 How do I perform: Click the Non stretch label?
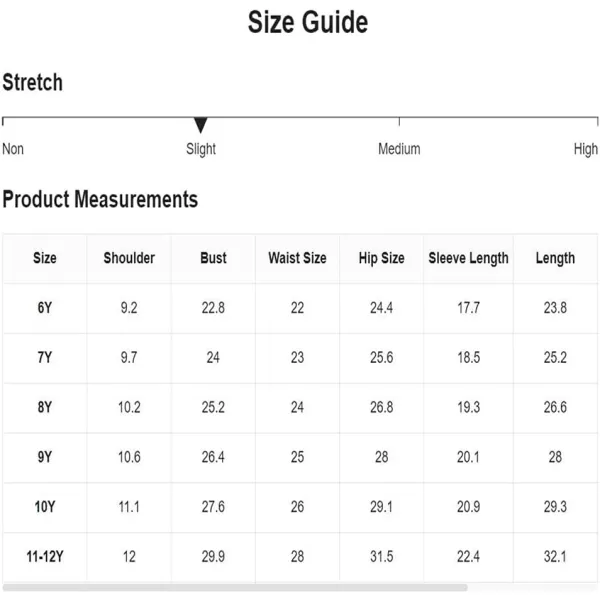(13, 149)
